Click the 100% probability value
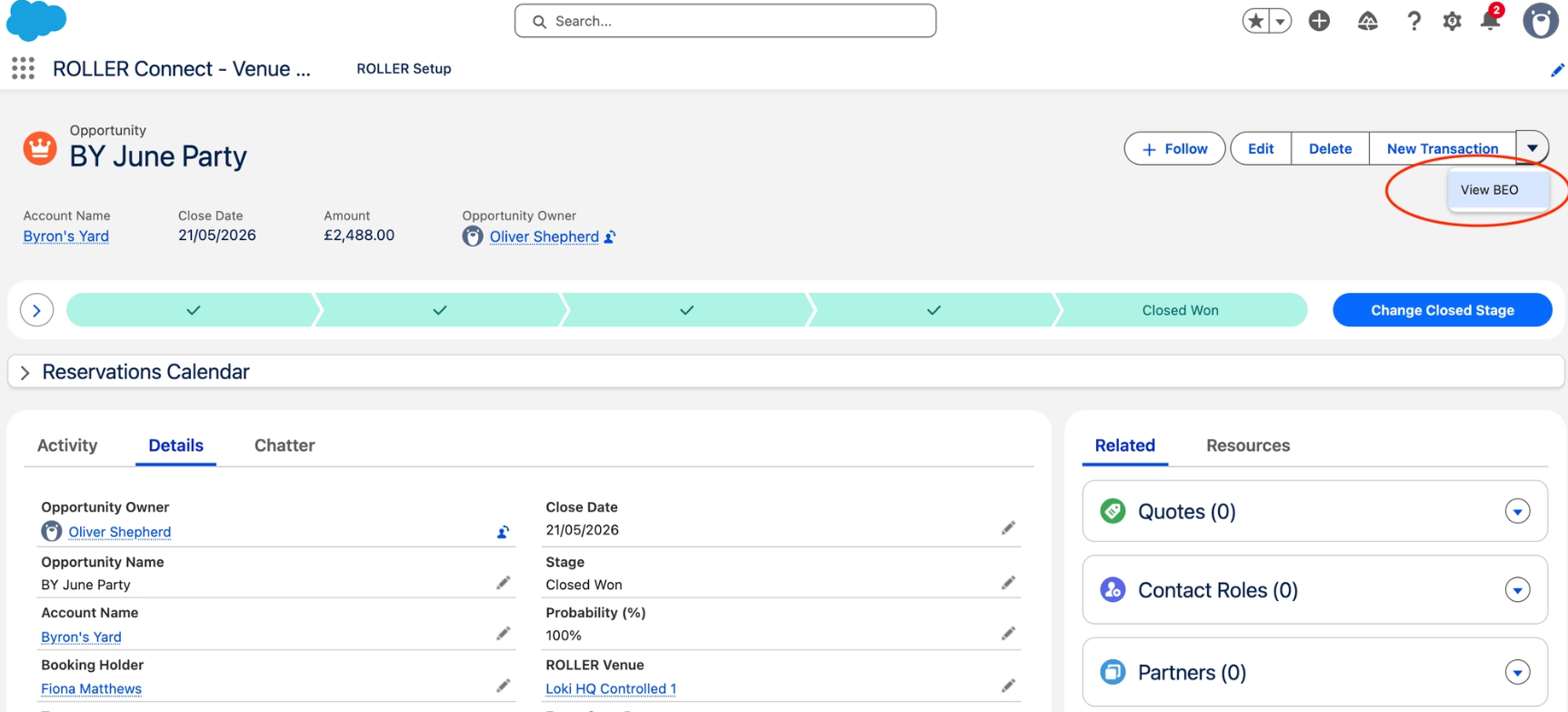 pyautogui.click(x=564, y=636)
